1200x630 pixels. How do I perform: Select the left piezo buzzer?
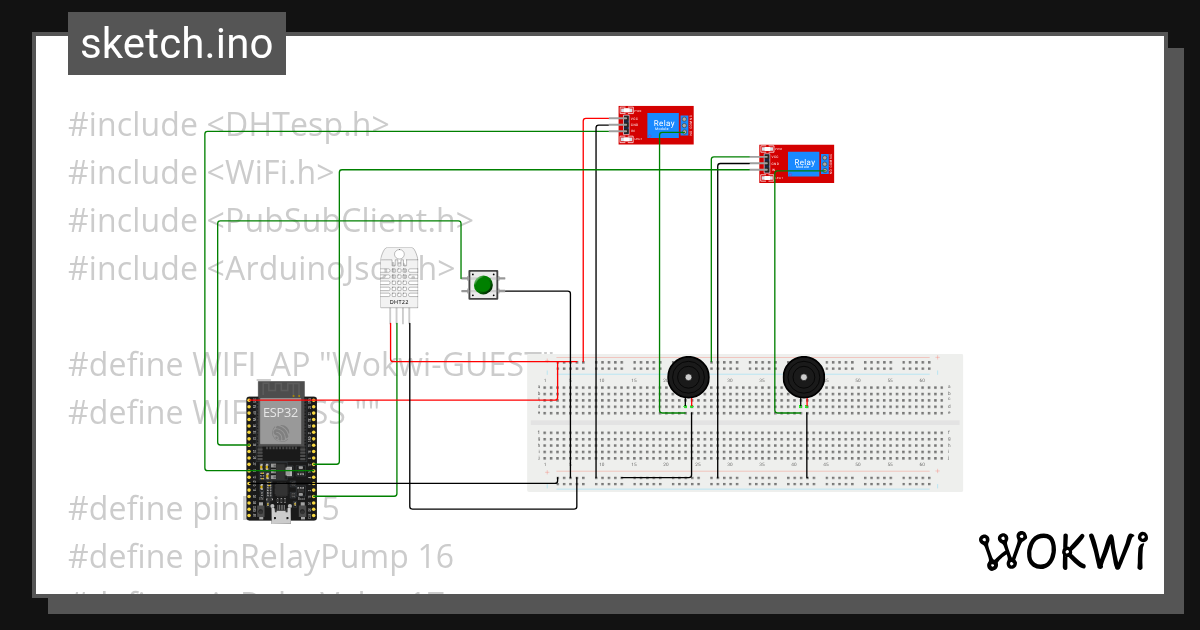click(x=688, y=377)
